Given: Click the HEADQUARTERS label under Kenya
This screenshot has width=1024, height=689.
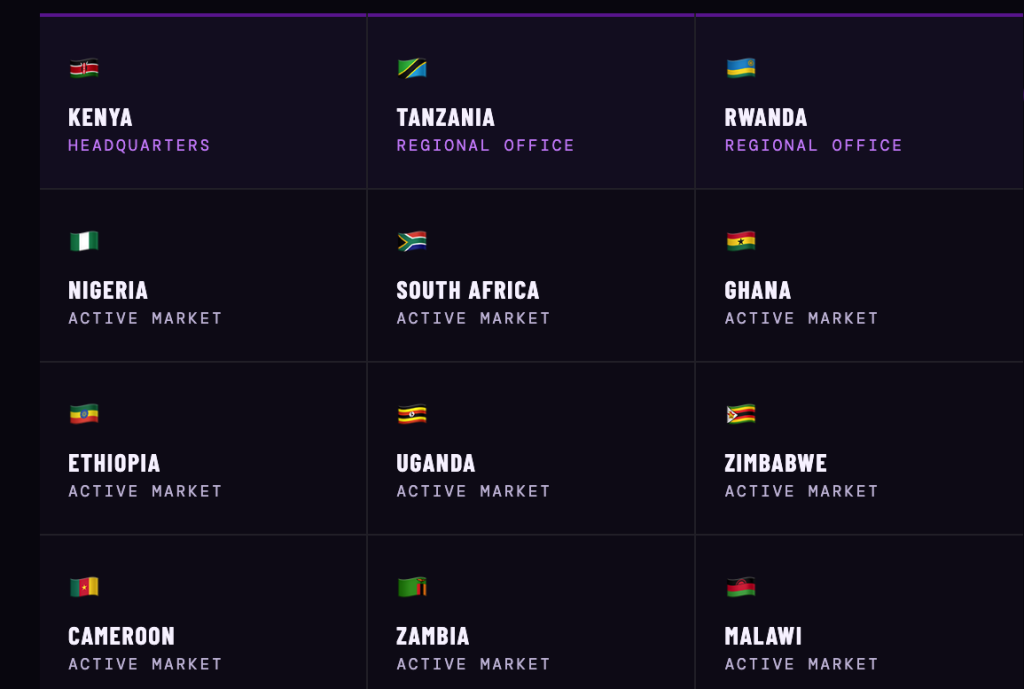Looking at the screenshot, I should pyautogui.click(x=139, y=146).
